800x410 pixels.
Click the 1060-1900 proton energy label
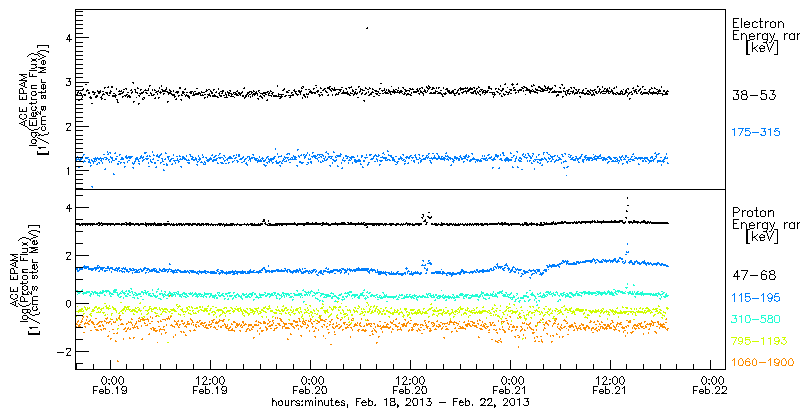[763, 362]
